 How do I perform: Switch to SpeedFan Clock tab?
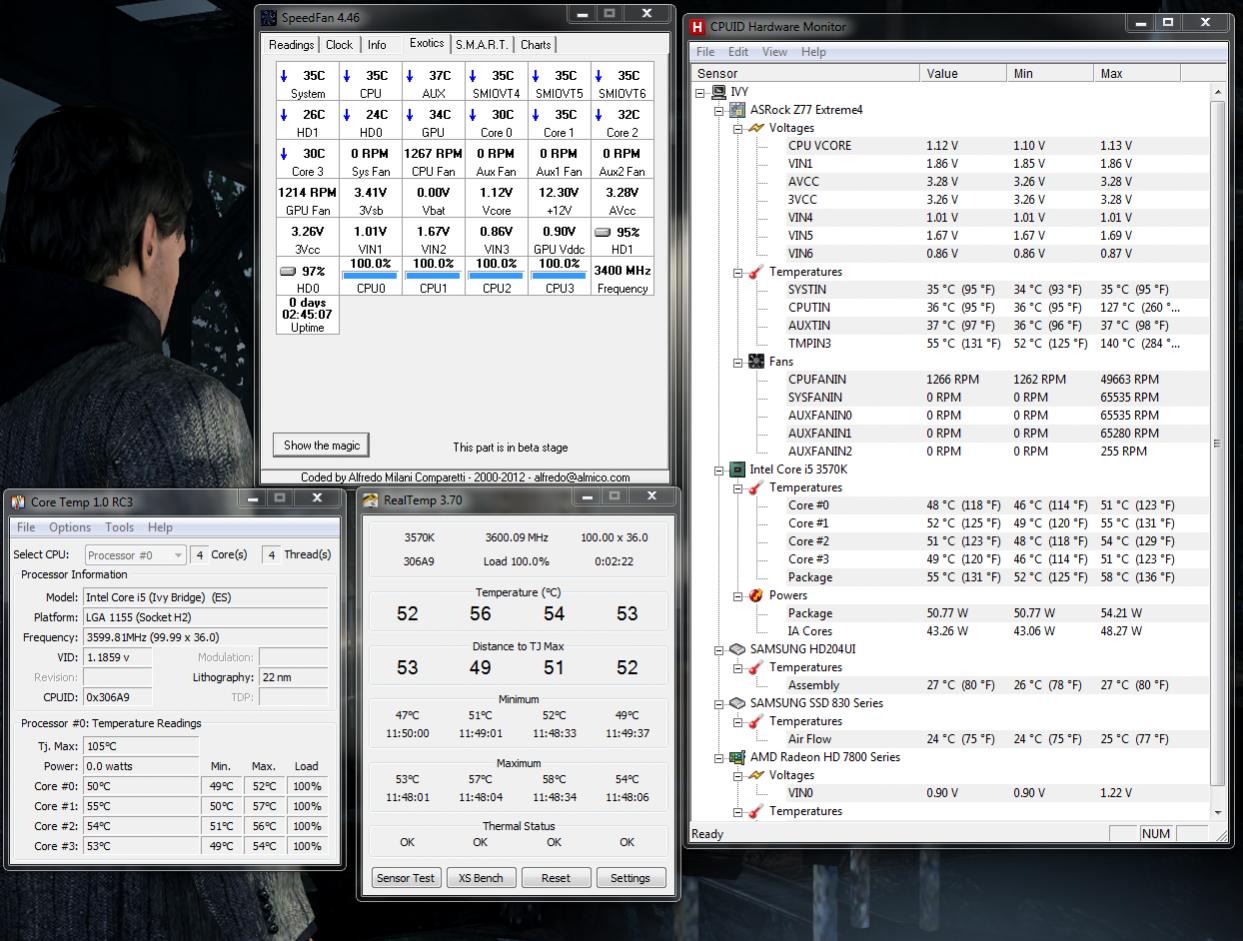pyautogui.click(x=339, y=45)
